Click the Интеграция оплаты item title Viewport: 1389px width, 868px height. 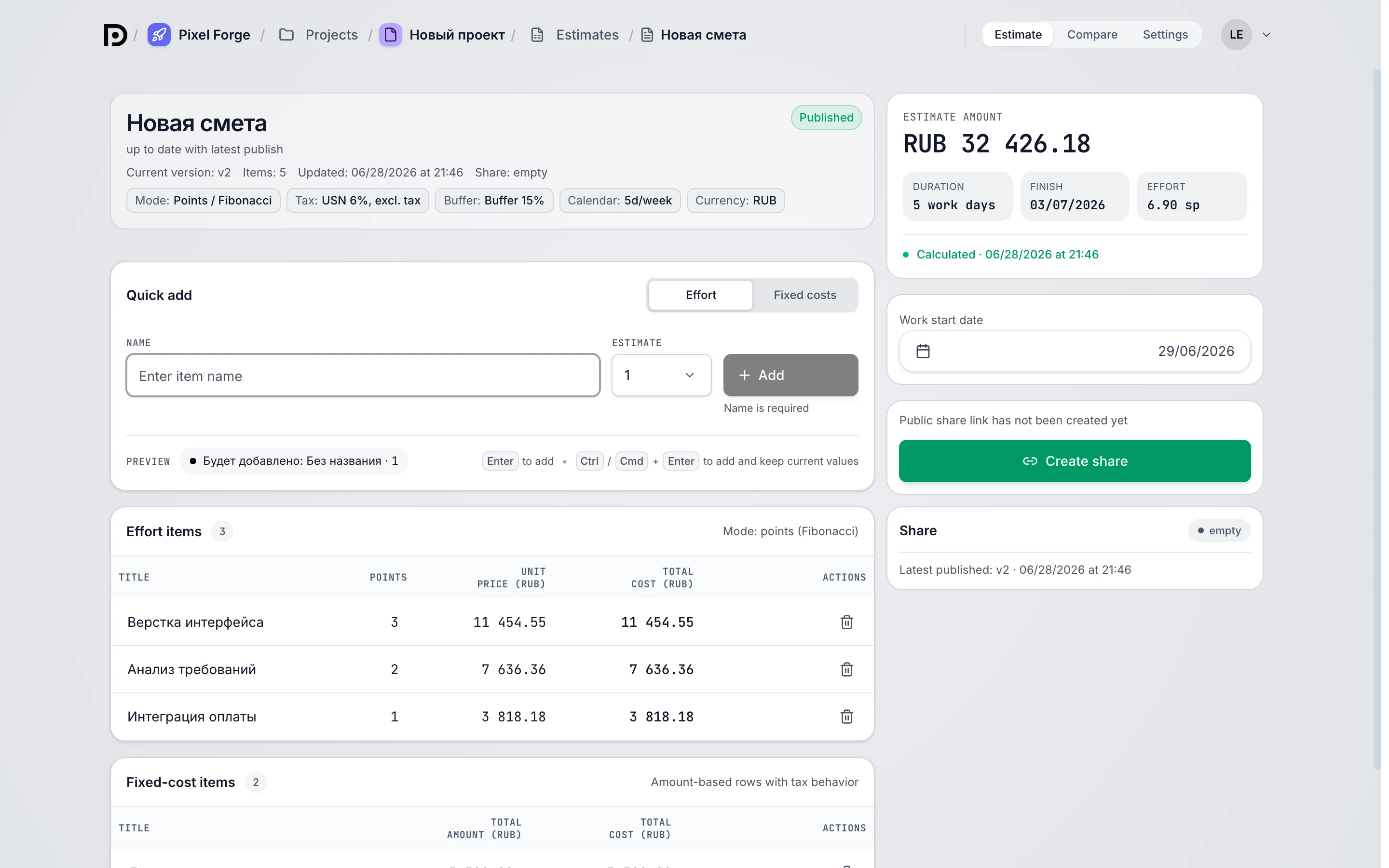tap(191, 717)
